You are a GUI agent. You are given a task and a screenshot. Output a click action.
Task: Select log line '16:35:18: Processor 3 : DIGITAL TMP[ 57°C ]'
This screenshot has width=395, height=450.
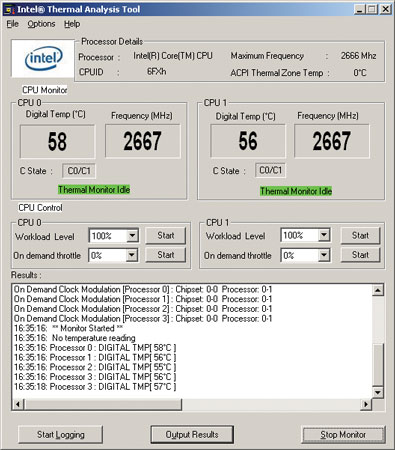coord(95,387)
